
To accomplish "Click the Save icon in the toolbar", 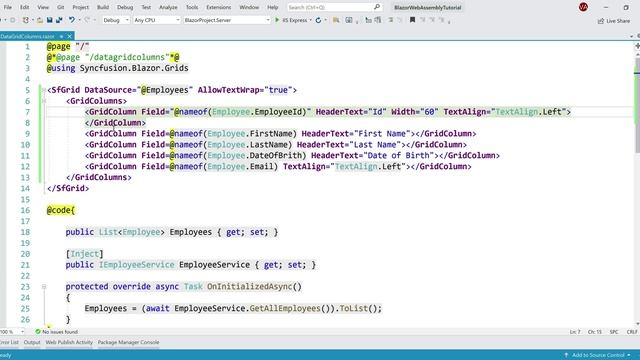I will [x=49, y=20].
